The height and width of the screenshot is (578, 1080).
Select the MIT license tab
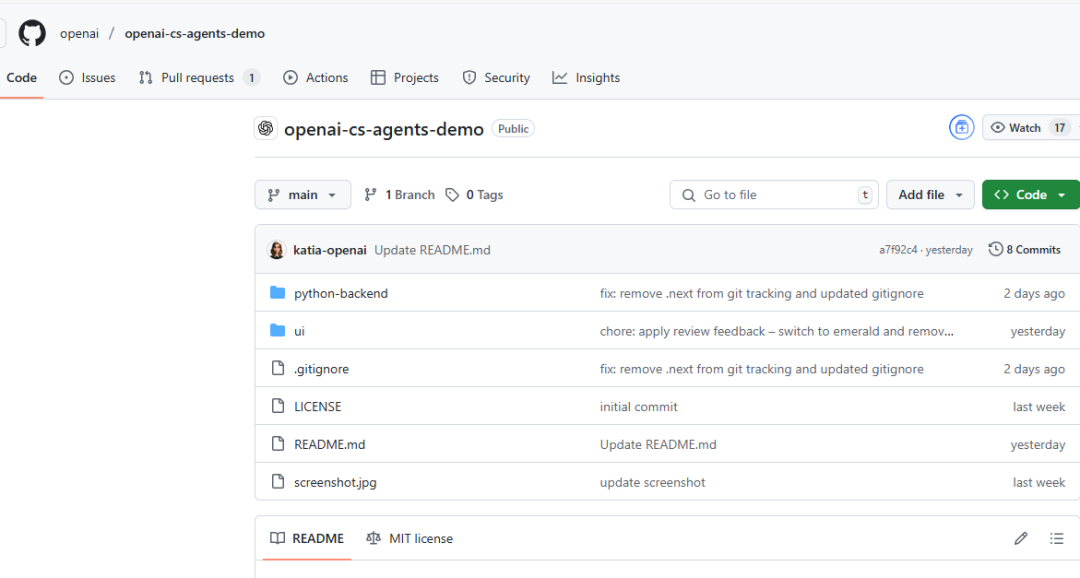410,539
